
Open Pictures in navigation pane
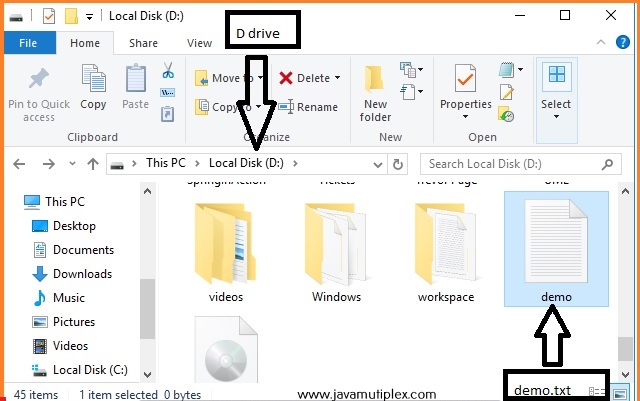point(64,322)
